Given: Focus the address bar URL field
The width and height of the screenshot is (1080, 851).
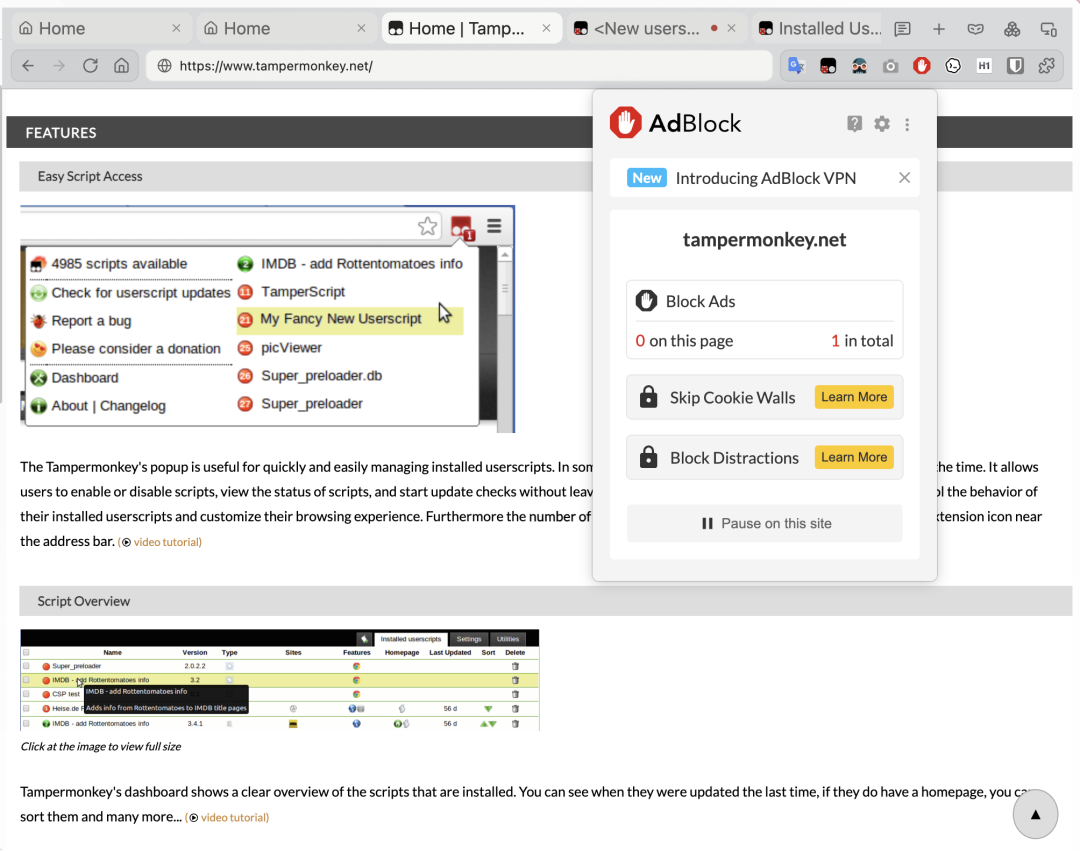Looking at the screenshot, I should click(459, 65).
